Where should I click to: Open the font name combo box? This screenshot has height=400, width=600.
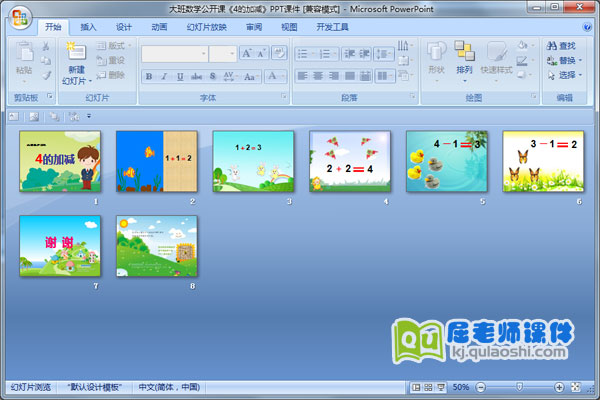pos(174,54)
